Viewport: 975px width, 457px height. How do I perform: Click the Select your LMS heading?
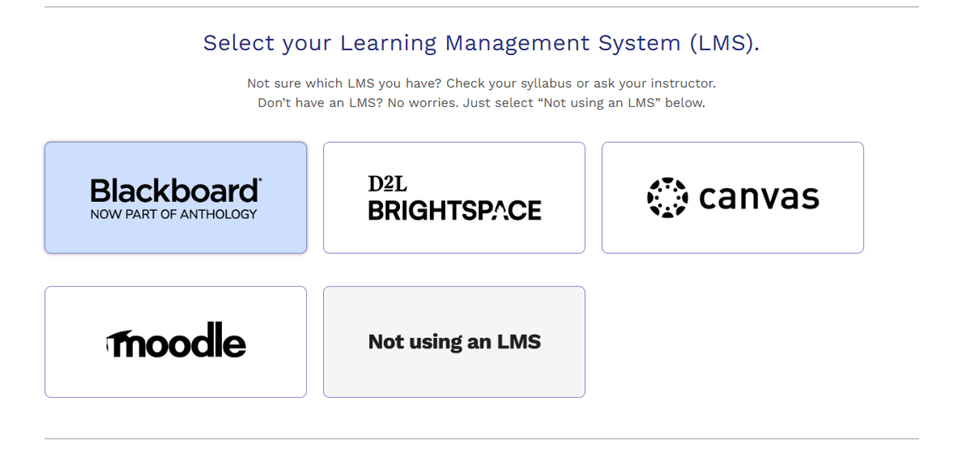481,43
